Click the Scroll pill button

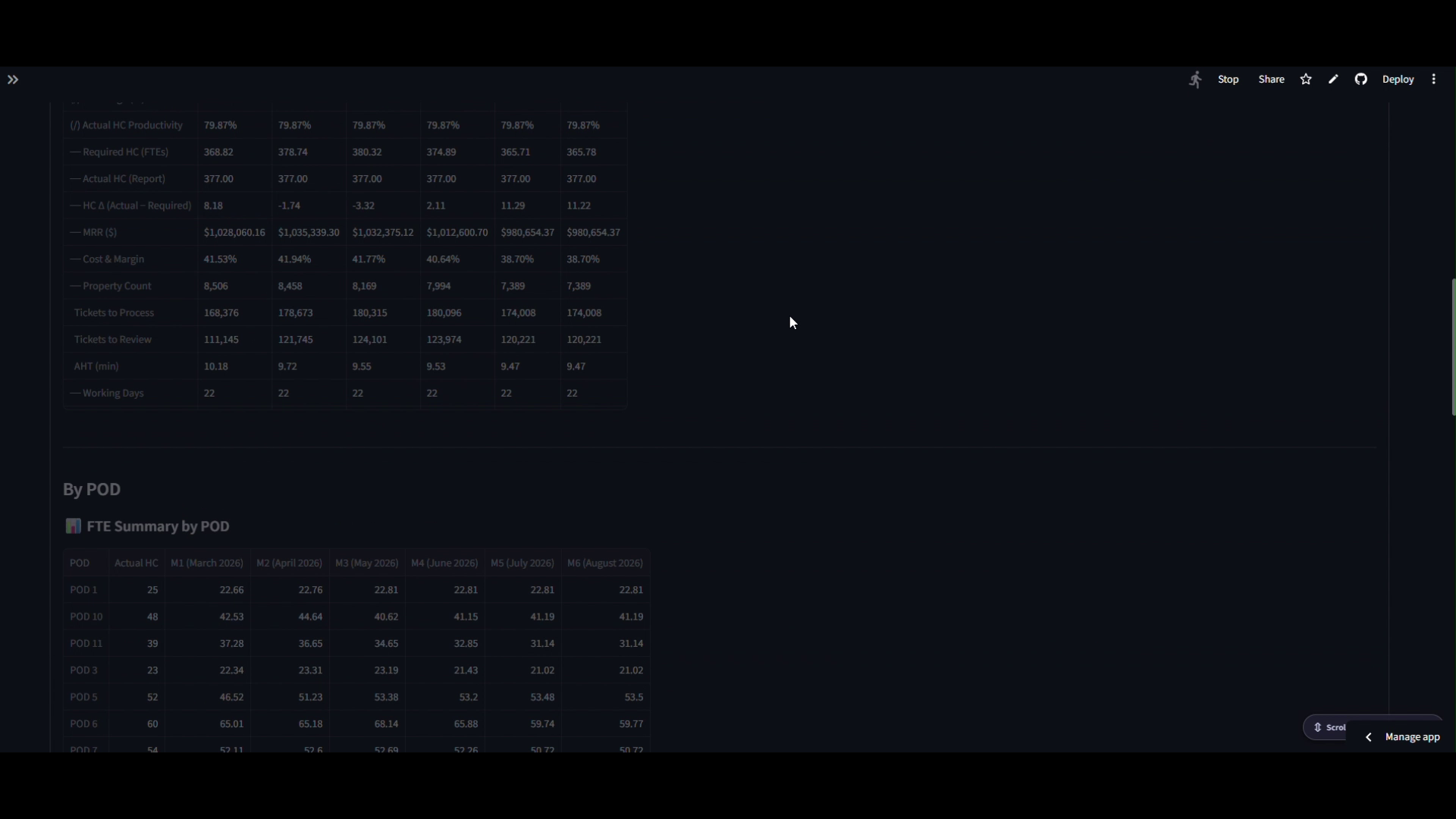pos(1329,727)
